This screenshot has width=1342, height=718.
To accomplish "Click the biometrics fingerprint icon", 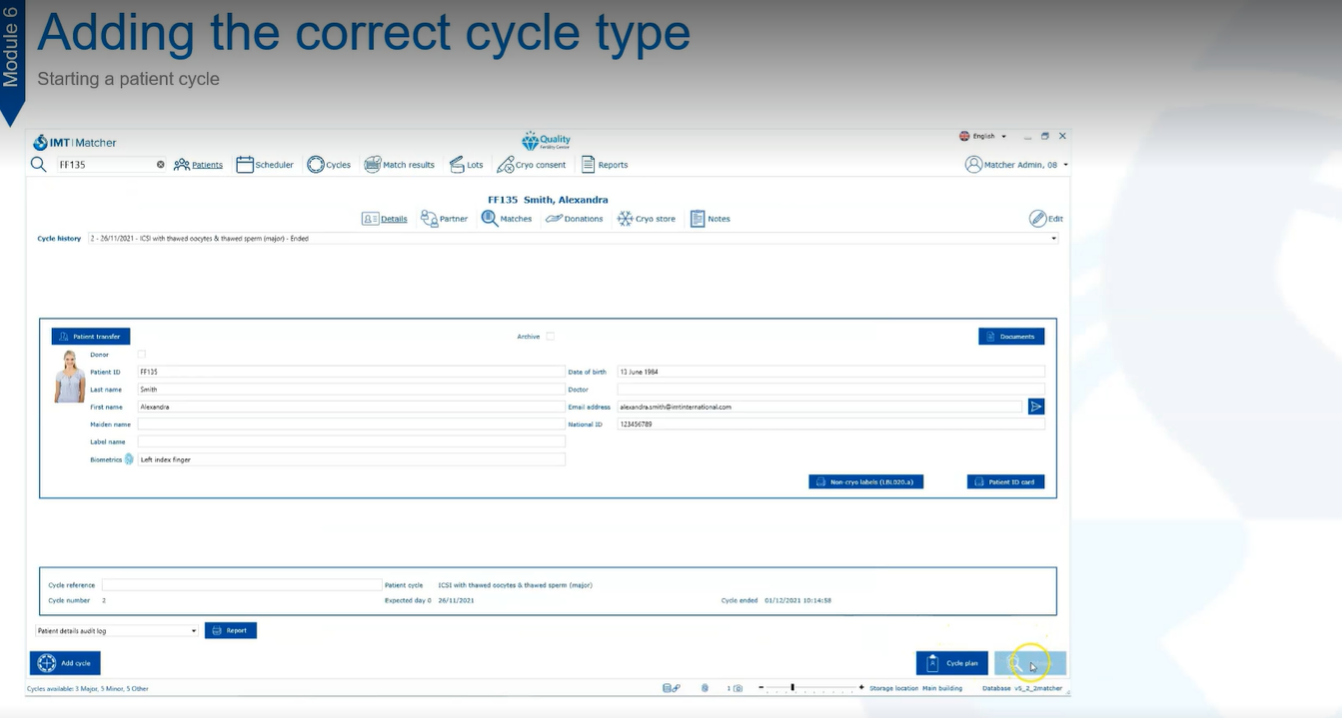I will 129,460.
